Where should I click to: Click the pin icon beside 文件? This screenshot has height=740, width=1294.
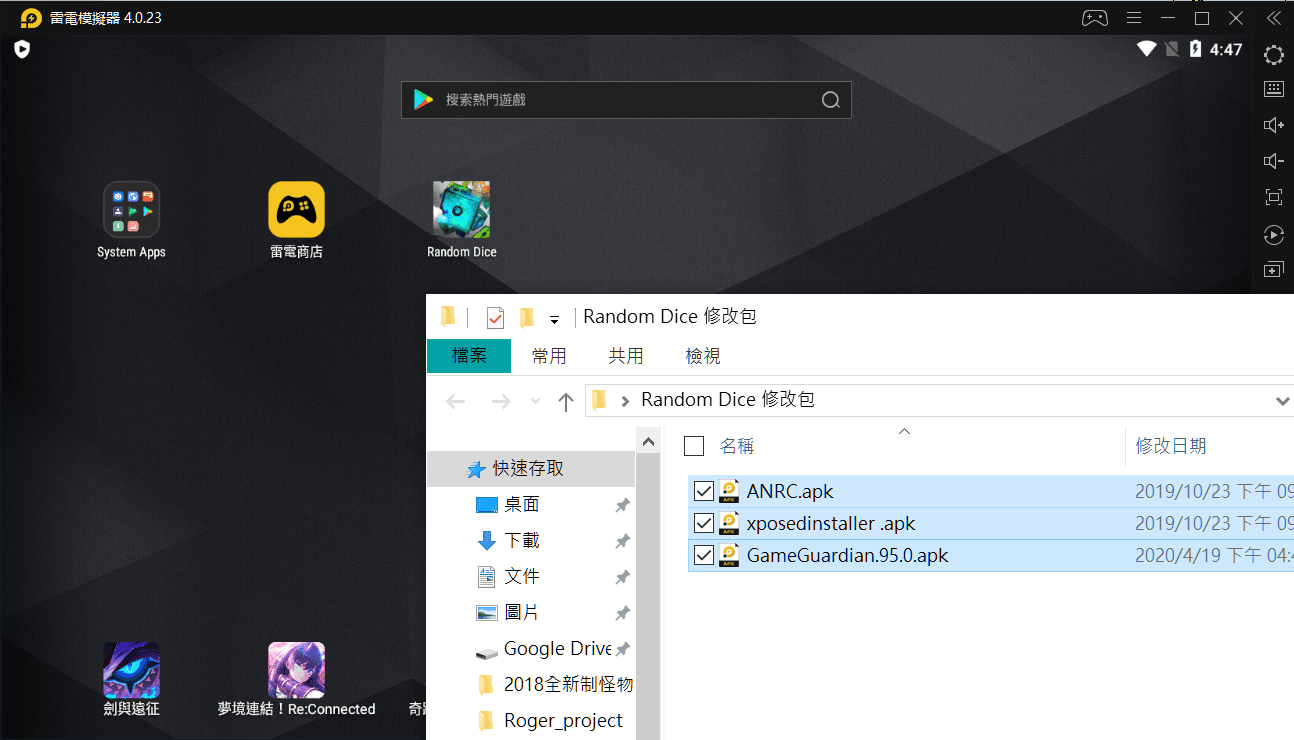[x=622, y=577]
